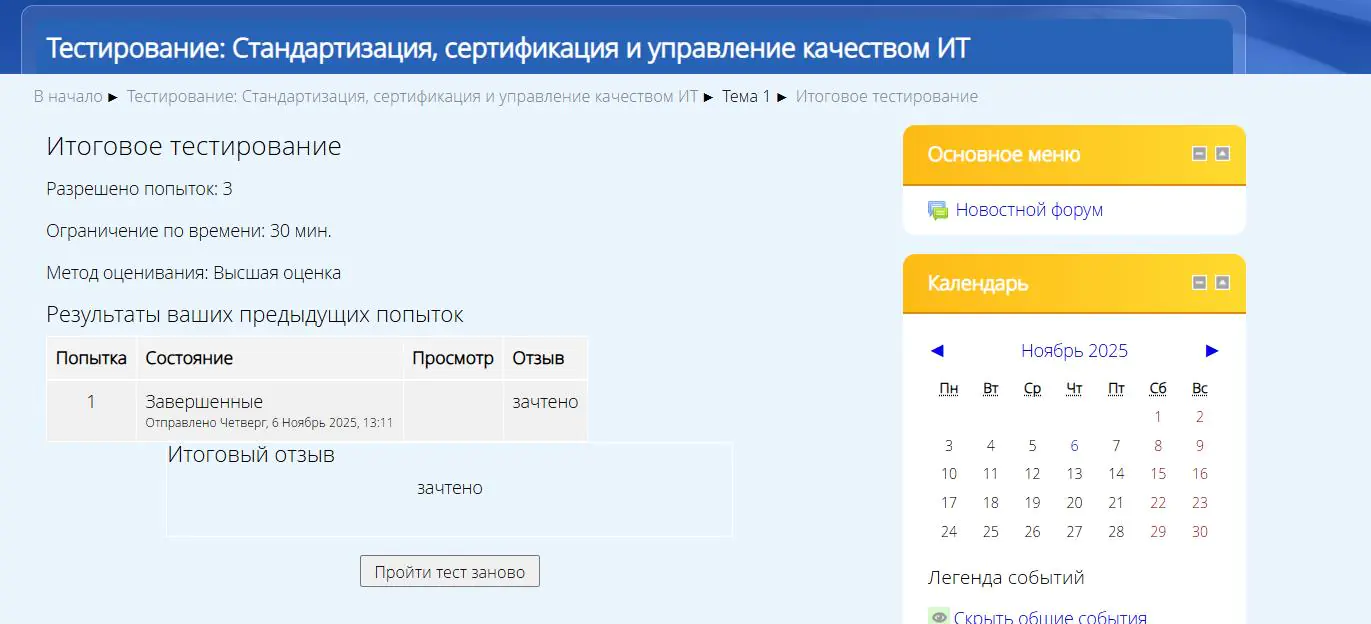Click Результаты ваших предыдущих попыток heading
This screenshot has width=1371, height=624.
click(x=255, y=315)
